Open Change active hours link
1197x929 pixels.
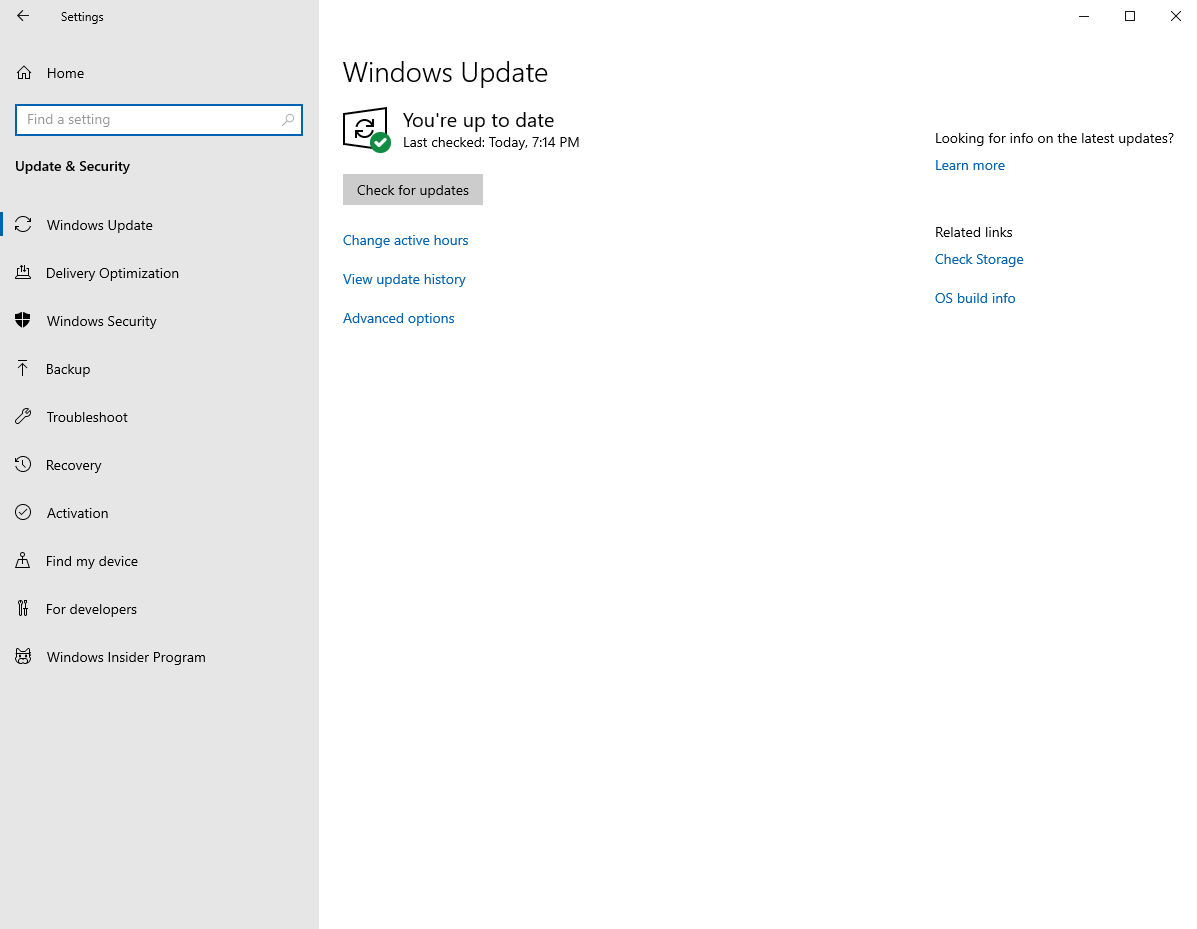click(405, 240)
